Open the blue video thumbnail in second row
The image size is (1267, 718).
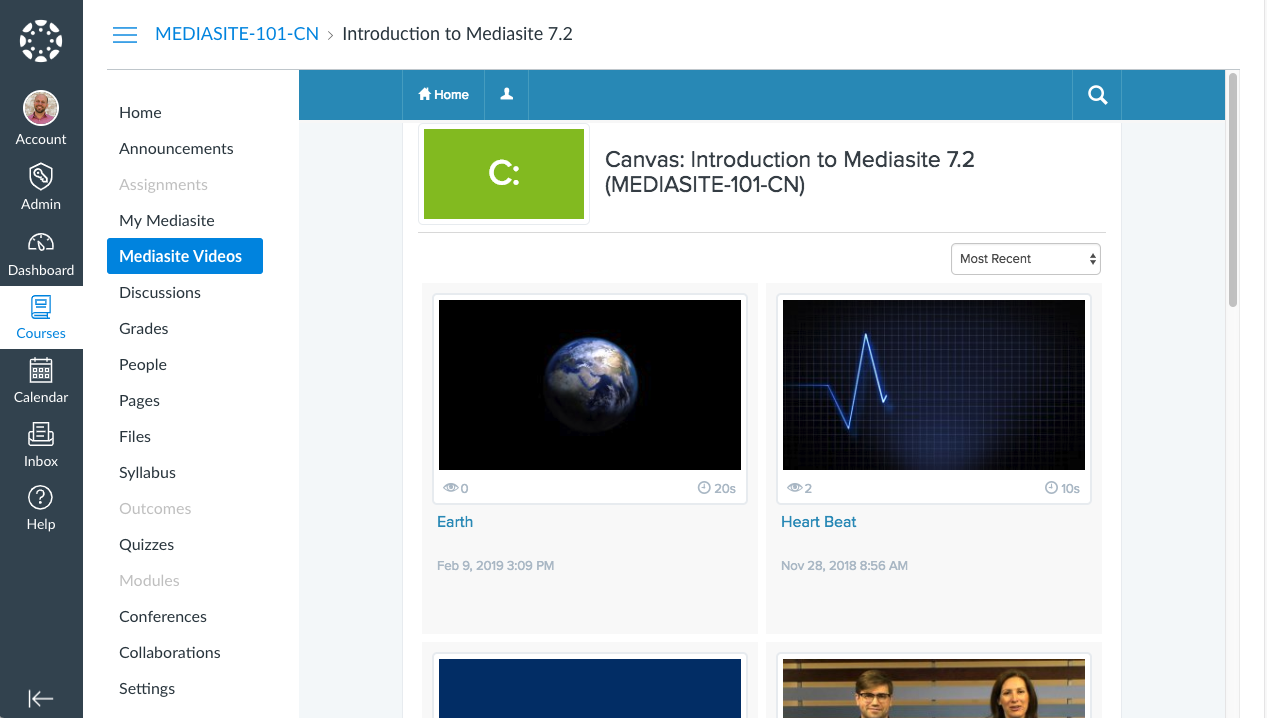coord(590,688)
